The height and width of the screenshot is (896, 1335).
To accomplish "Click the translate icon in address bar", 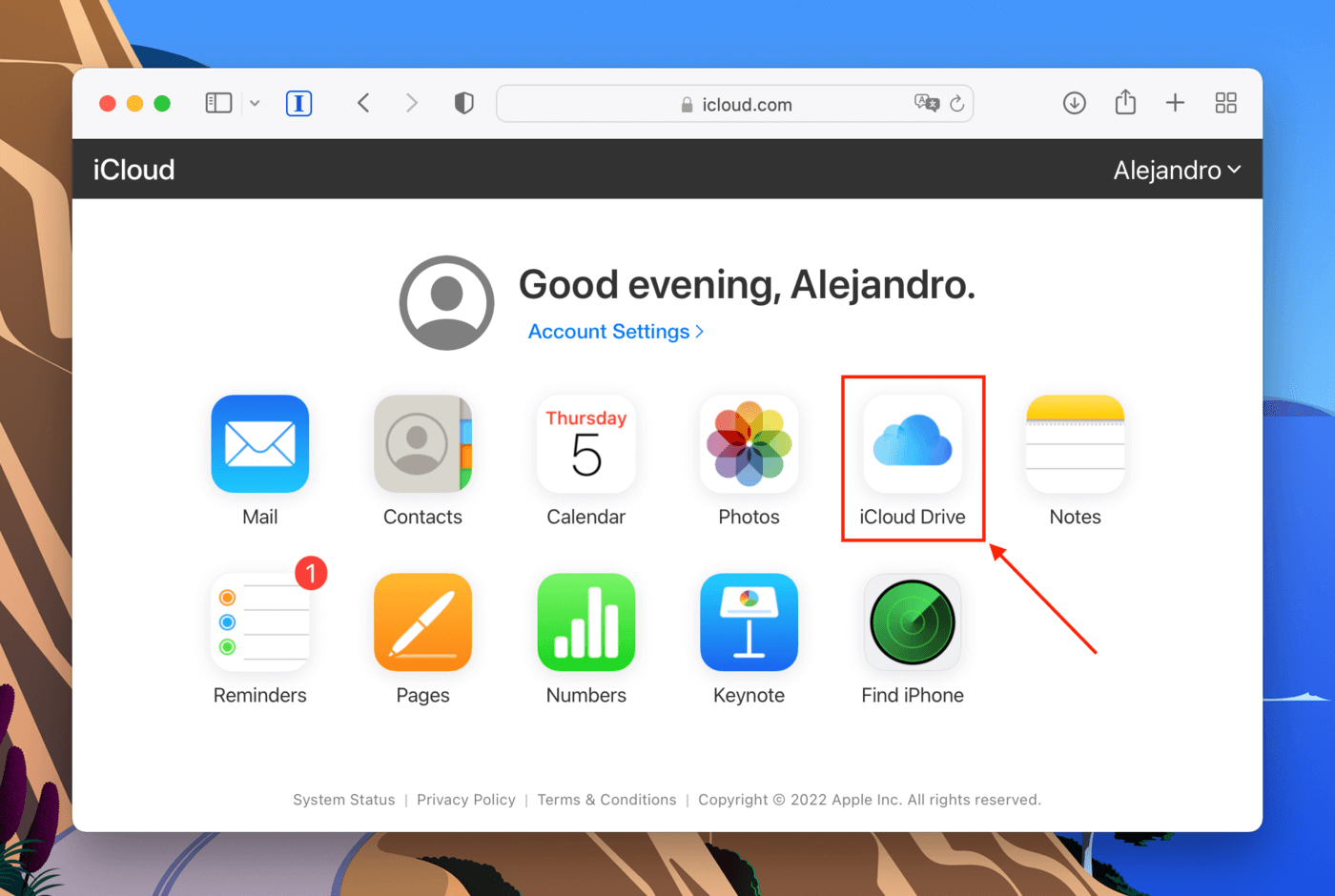I will click(x=927, y=103).
